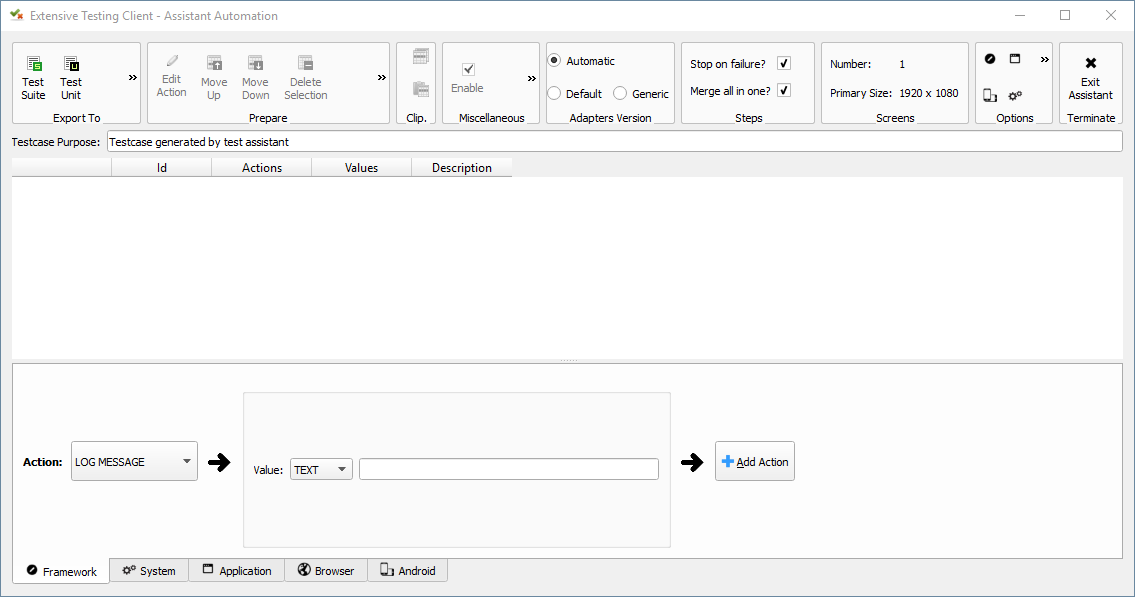
Task: Select the Generic adapters version
Action: (x=641, y=93)
